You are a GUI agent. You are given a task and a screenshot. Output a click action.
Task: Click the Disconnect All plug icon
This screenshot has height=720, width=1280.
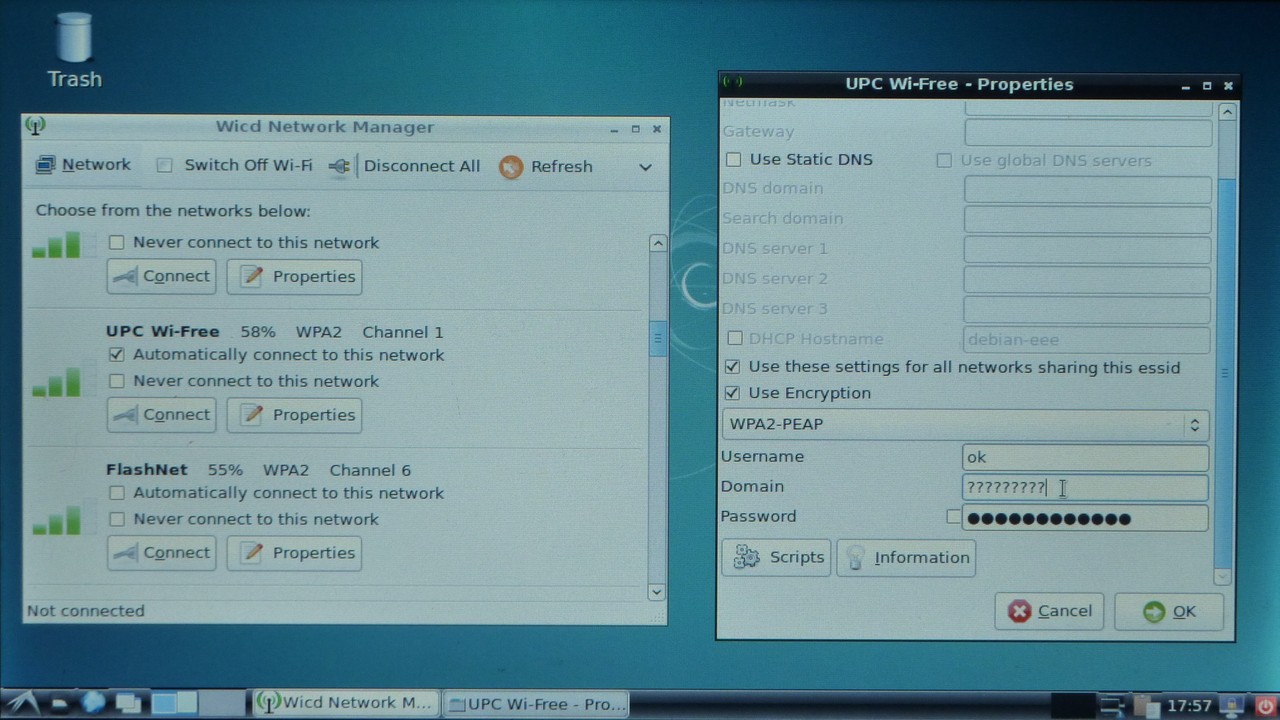pyautogui.click(x=340, y=167)
